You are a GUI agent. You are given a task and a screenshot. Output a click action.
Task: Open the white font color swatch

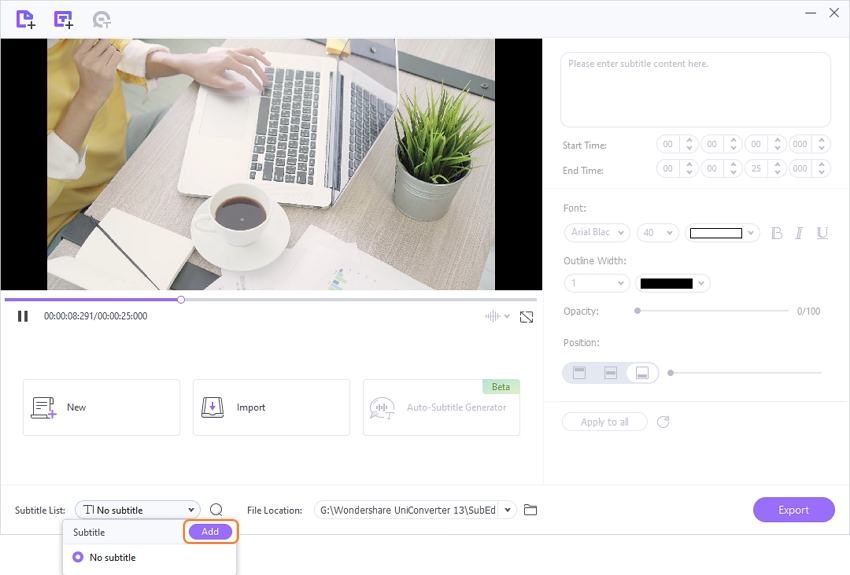(x=716, y=233)
